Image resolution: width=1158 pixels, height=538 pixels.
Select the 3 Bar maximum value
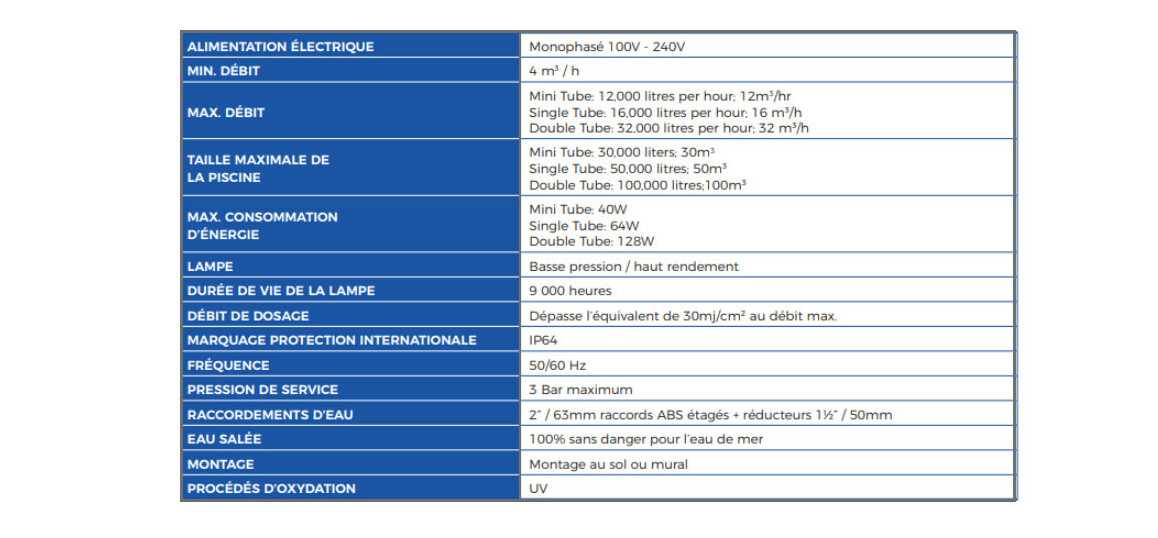click(580, 390)
